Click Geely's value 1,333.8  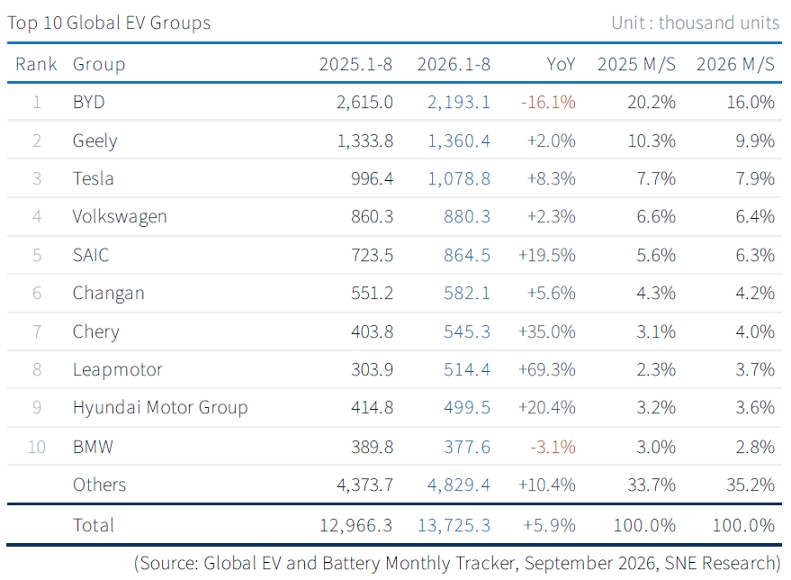pyautogui.click(x=365, y=141)
